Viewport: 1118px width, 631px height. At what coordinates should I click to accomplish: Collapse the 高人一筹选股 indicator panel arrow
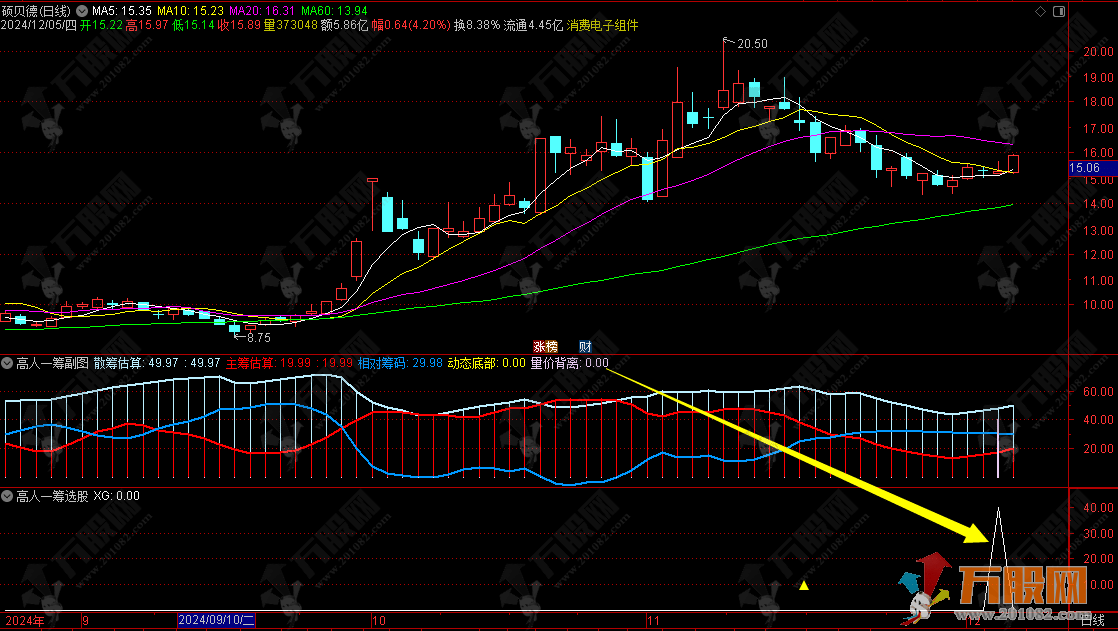(7, 496)
